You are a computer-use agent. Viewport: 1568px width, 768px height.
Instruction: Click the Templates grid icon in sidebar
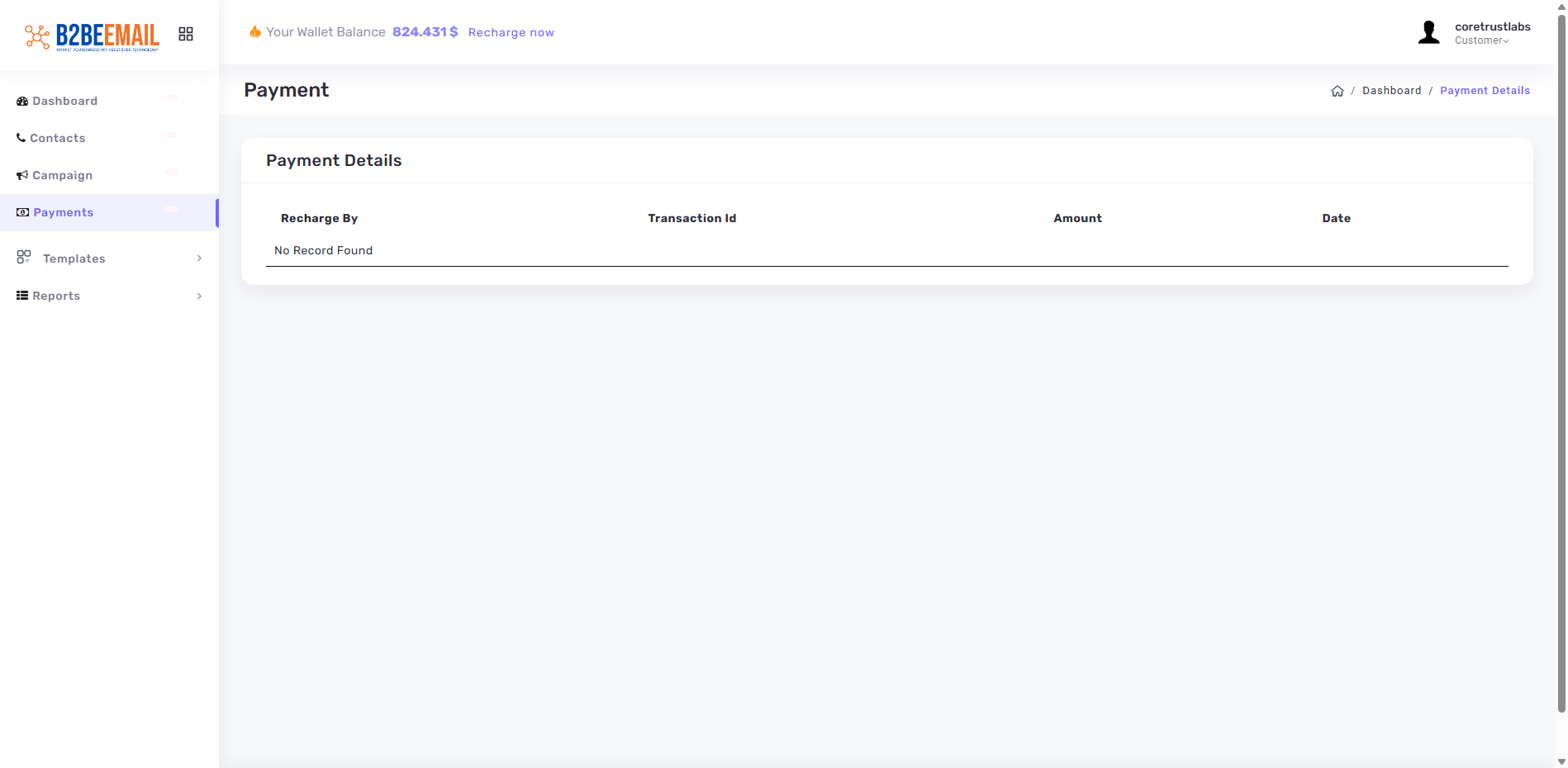(24, 258)
